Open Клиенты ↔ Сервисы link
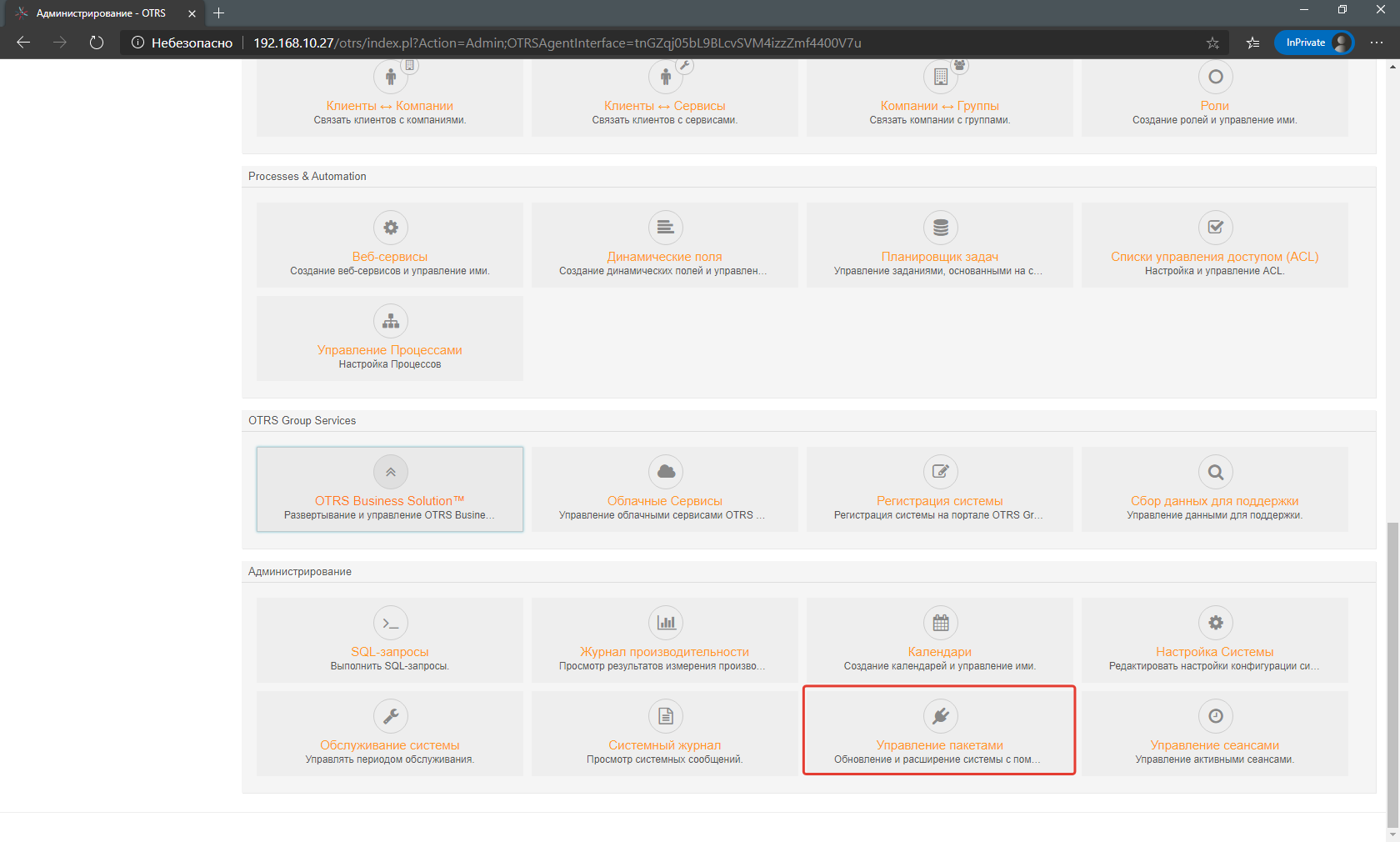This screenshot has width=1400, height=842. click(665, 106)
